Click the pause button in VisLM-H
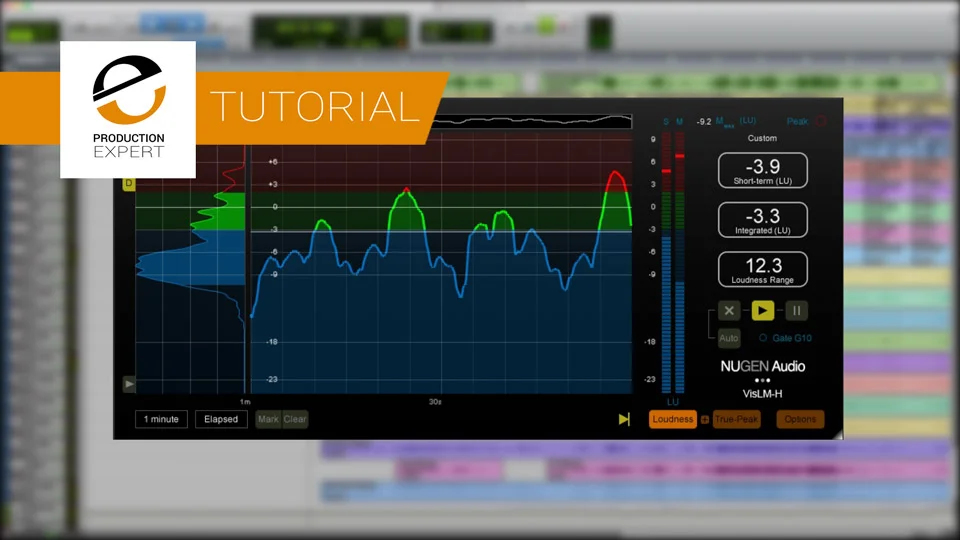Viewport: 960px width, 540px height. [796, 310]
